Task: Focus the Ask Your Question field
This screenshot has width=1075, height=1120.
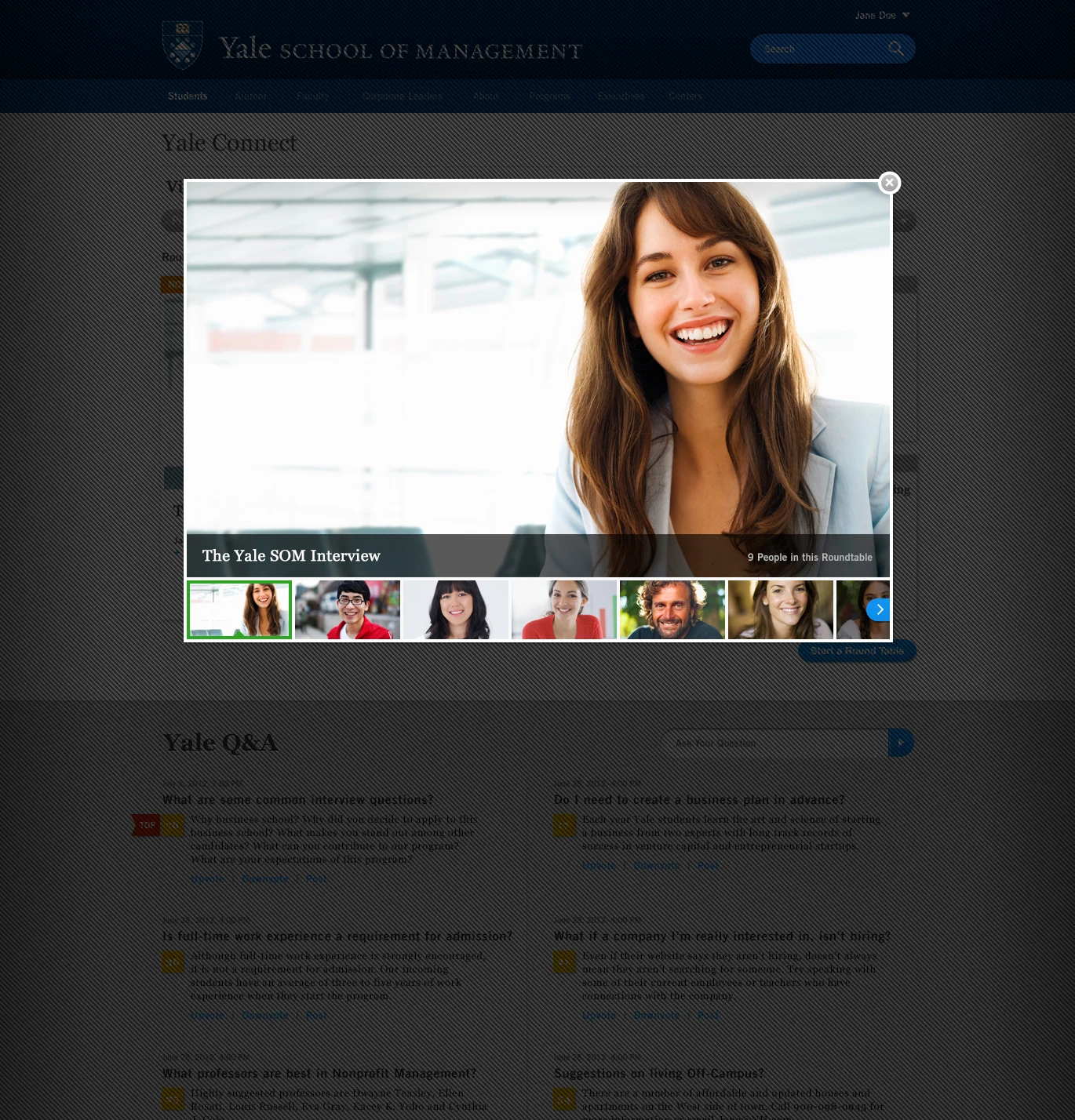Action: tap(775, 743)
